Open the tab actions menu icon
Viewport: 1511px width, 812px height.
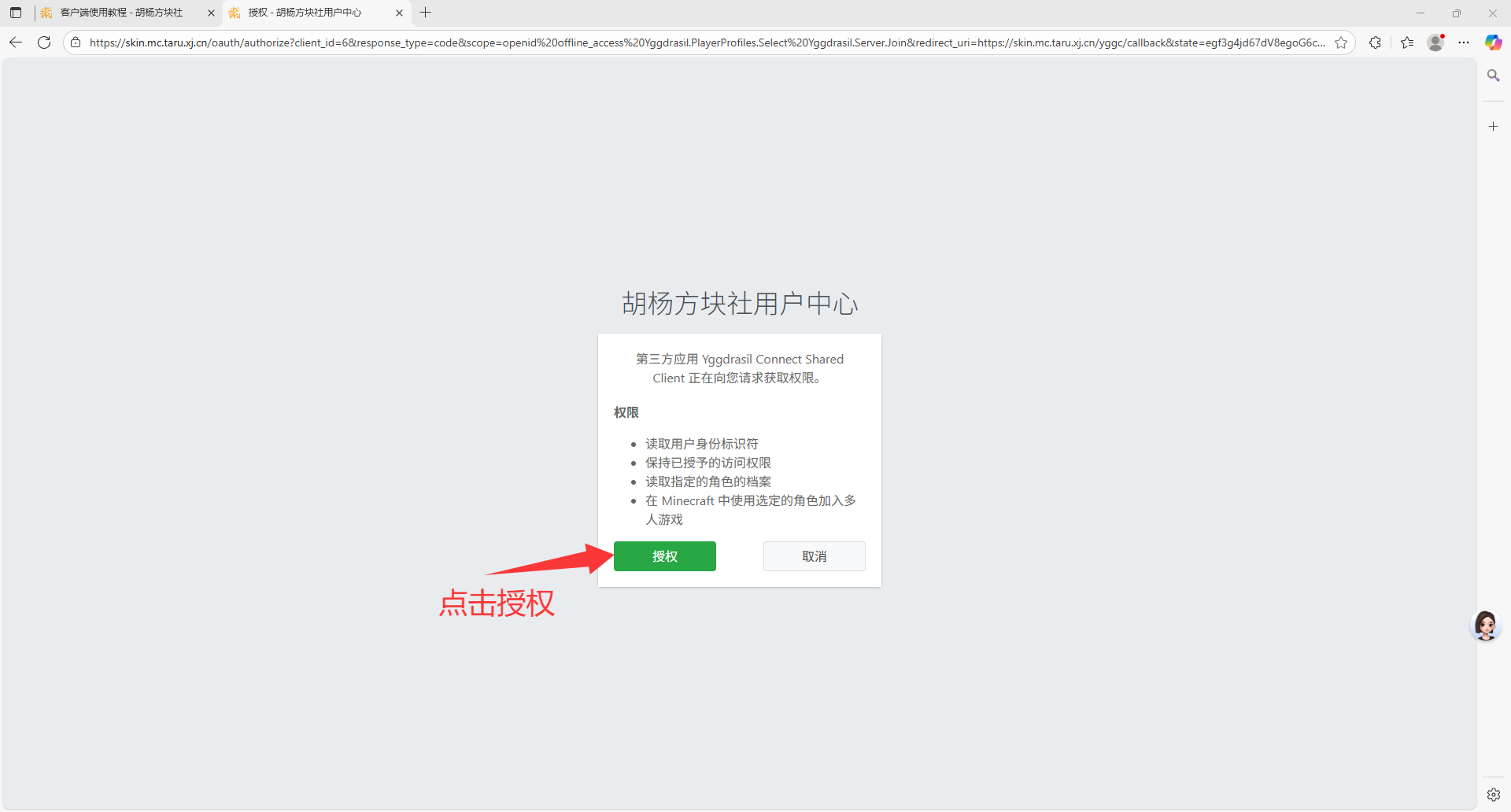coord(16,13)
